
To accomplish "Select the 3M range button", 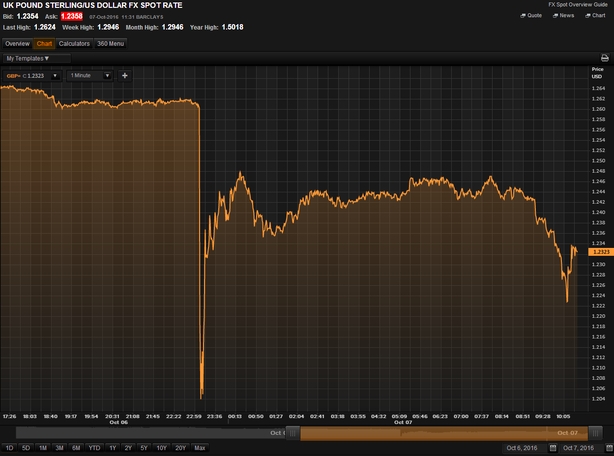I will click(59, 448).
